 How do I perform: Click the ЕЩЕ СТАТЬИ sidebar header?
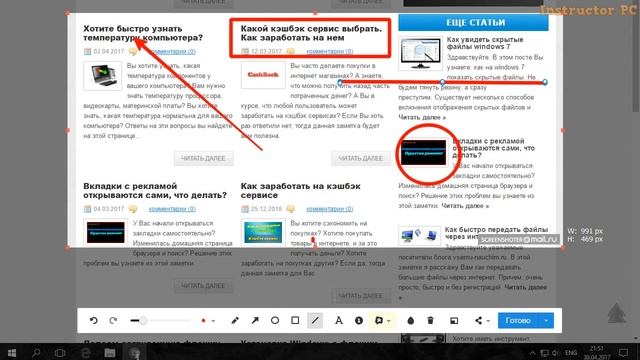point(473,22)
